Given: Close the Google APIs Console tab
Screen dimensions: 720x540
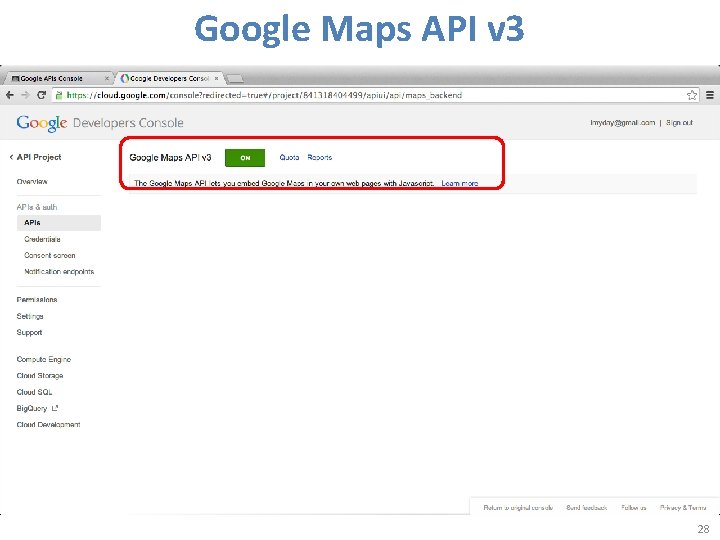Looking at the screenshot, I should [x=107, y=79].
